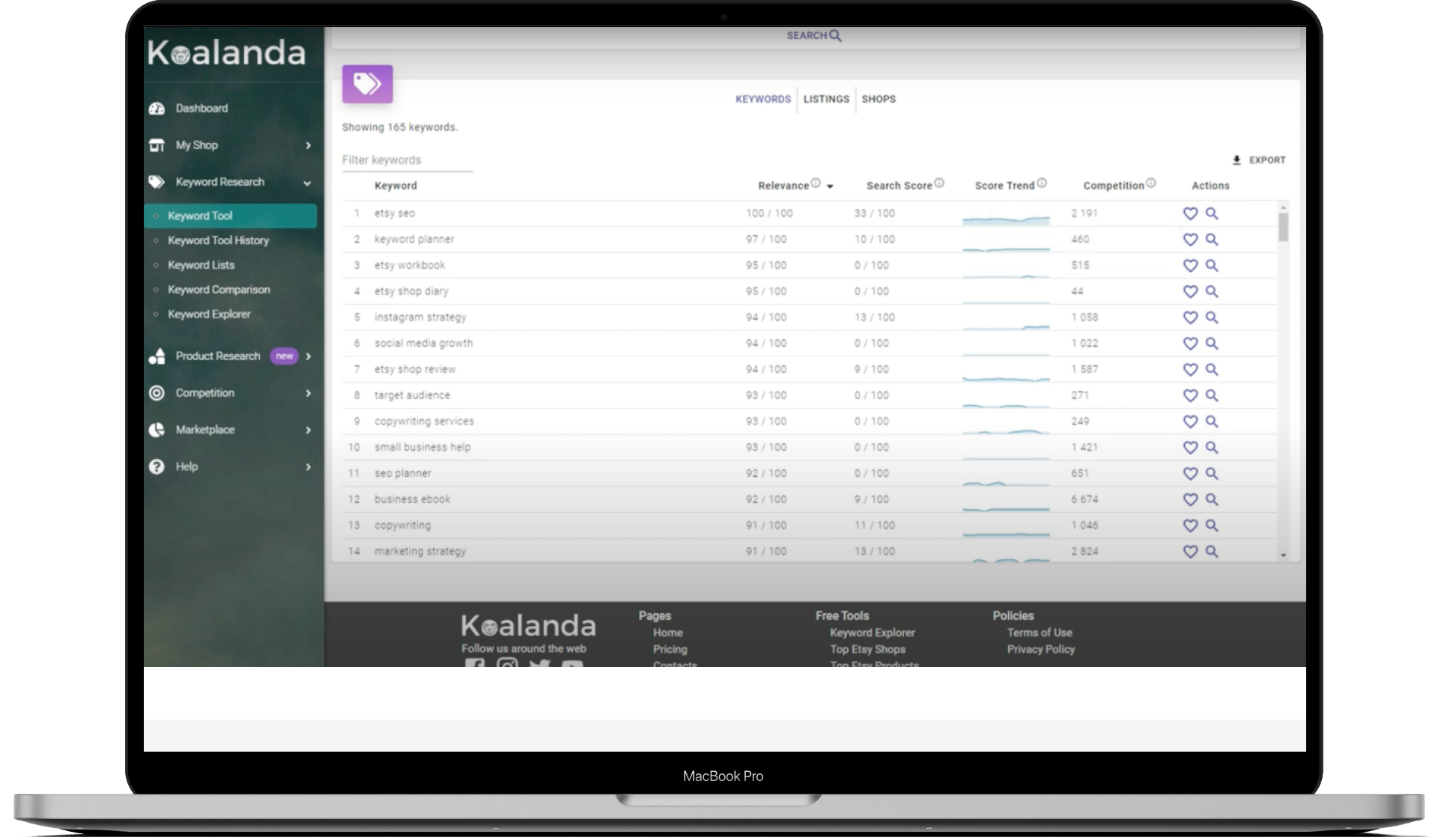
Task: Click the Competition info icon
Action: [1151, 183]
